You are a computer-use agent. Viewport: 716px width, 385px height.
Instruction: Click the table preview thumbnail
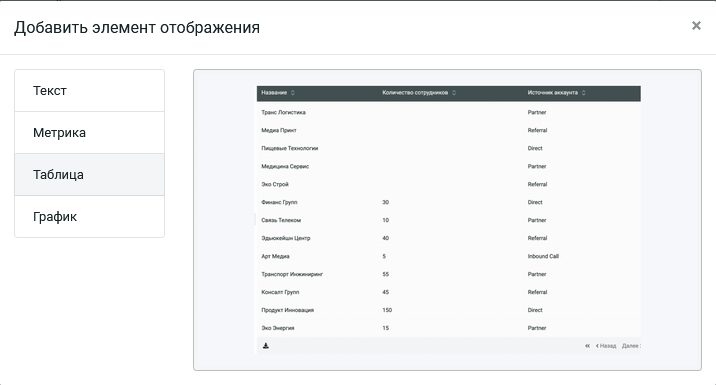coord(448,220)
